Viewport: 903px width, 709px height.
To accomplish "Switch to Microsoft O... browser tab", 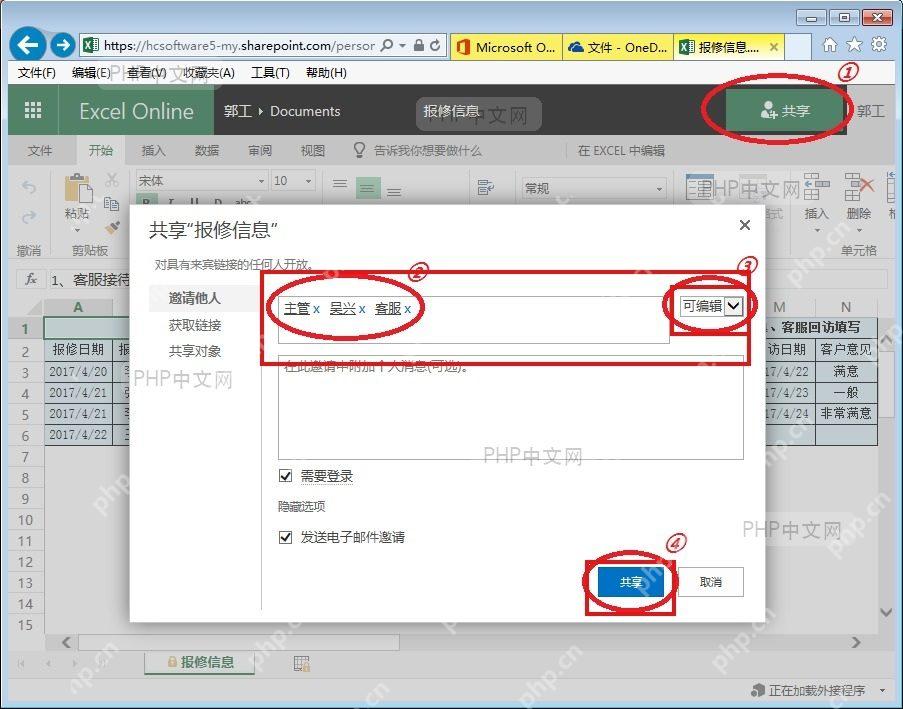I will coord(506,47).
